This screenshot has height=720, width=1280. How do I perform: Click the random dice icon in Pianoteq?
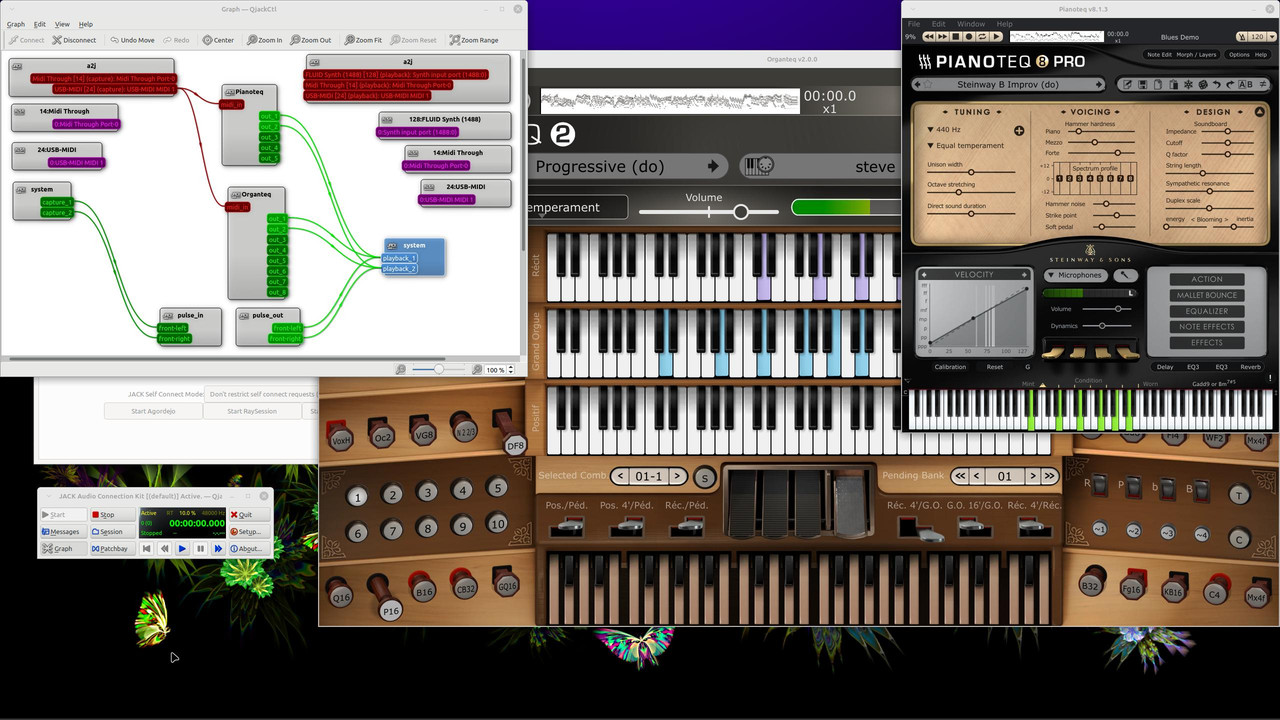point(1203,85)
